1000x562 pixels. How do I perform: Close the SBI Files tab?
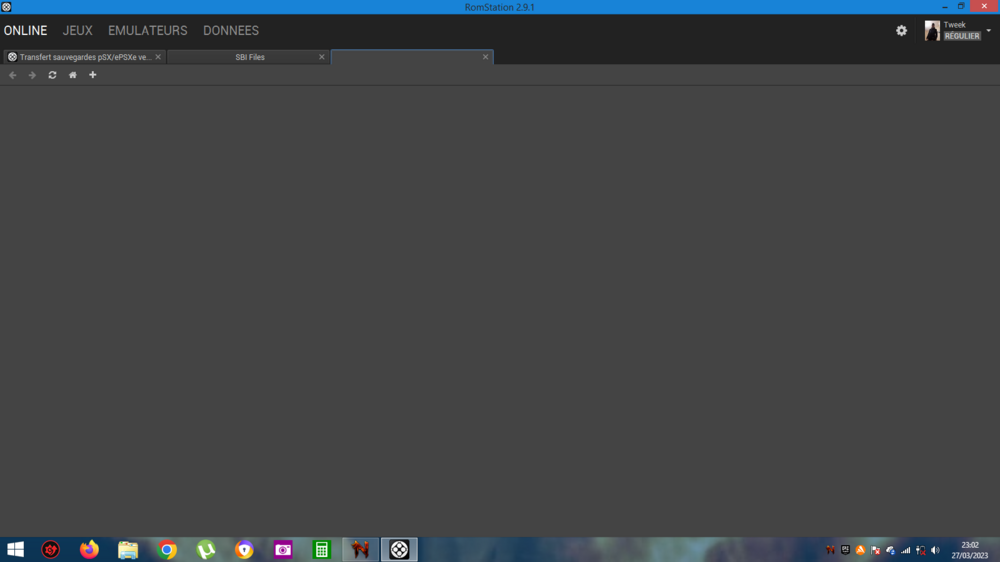point(322,57)
